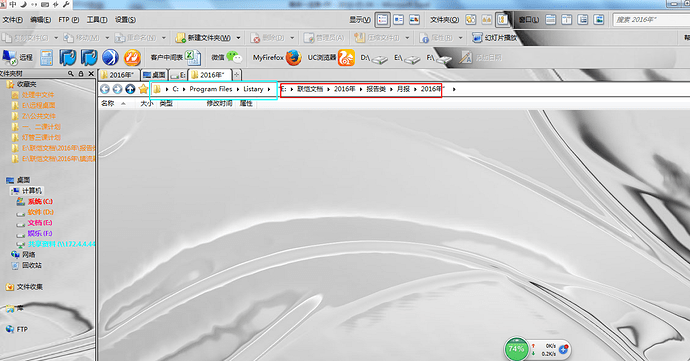Start the 幻灯片播放 slideshow
This screenshot has height=361, width=690.
click(x=494, y=38)
